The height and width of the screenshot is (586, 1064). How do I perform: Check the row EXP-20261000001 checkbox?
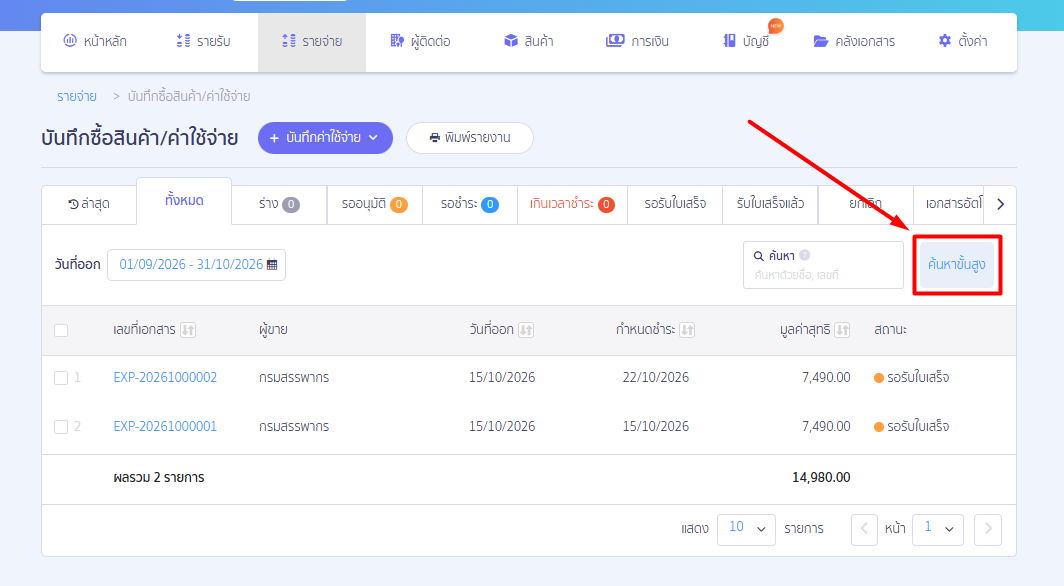point(61,427)
